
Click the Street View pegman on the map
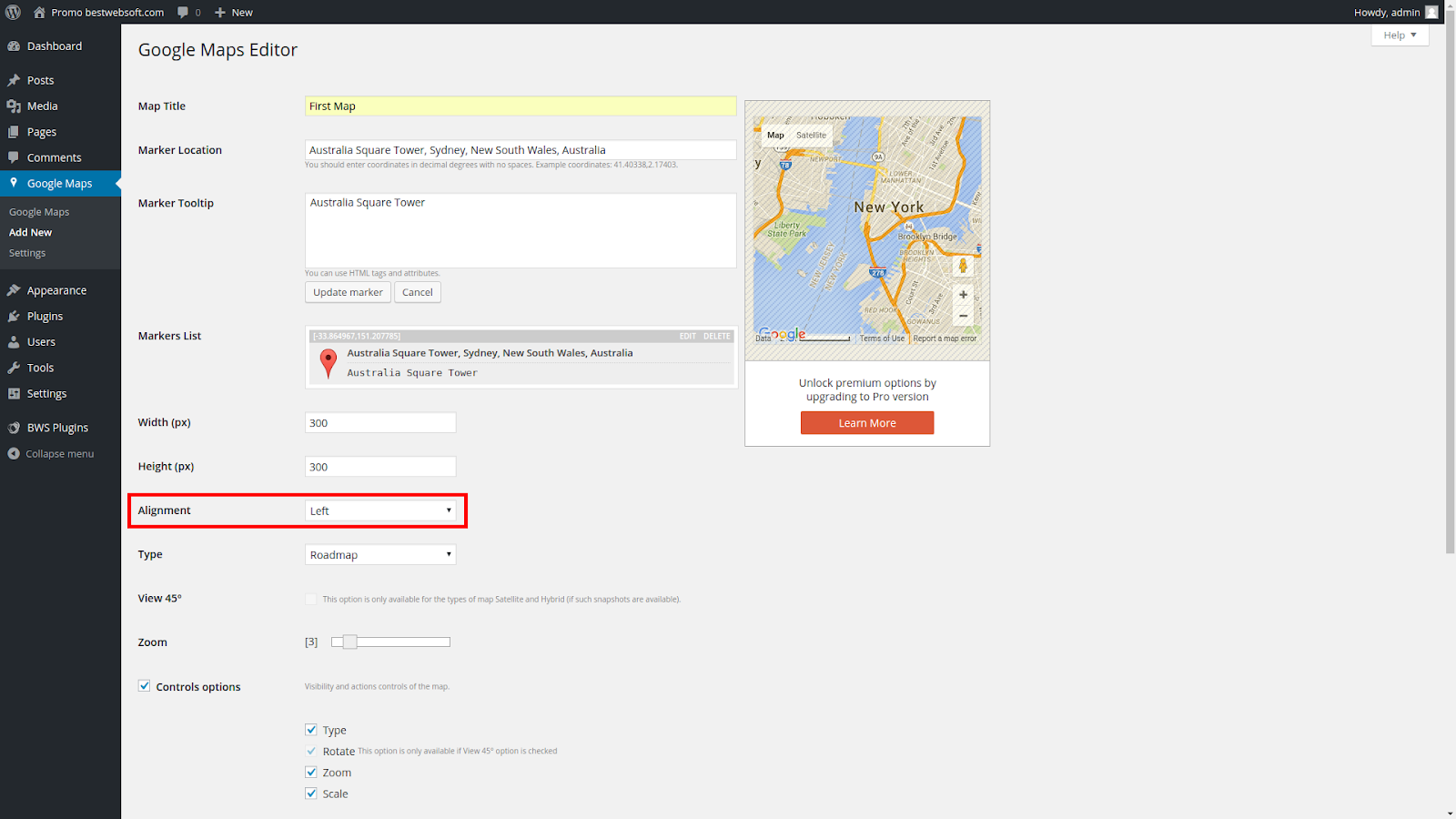[963, 266]
